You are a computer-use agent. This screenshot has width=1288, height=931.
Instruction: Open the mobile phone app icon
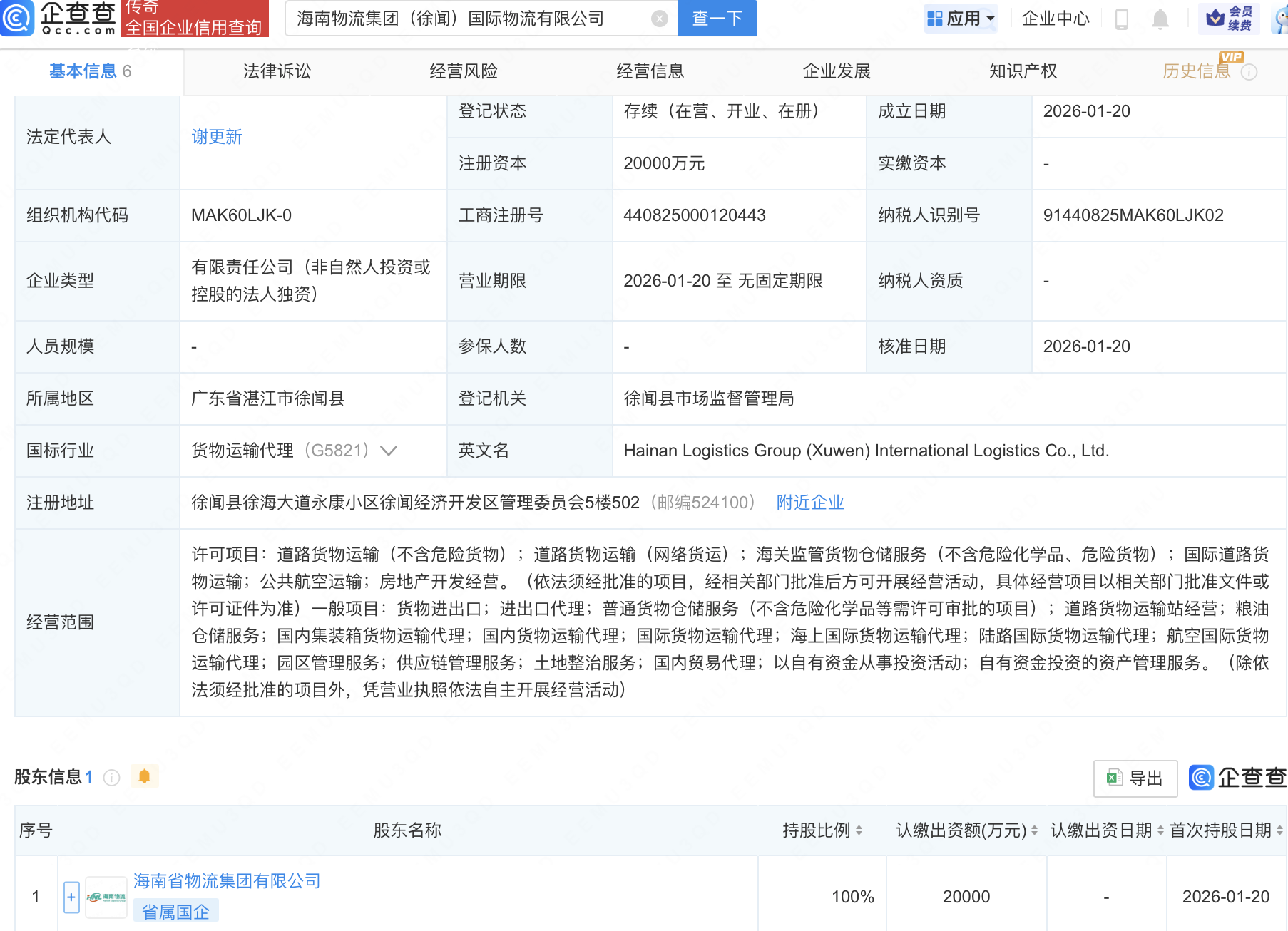pos(1121,19)
